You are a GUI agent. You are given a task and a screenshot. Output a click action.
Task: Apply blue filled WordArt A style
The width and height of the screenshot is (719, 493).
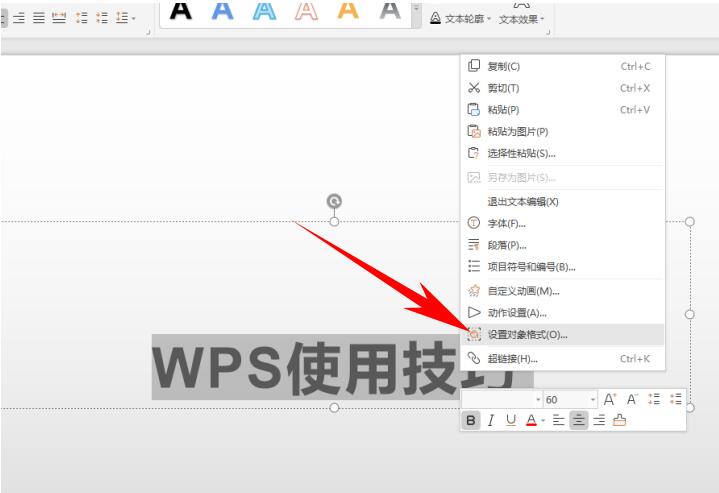[222, 11]
